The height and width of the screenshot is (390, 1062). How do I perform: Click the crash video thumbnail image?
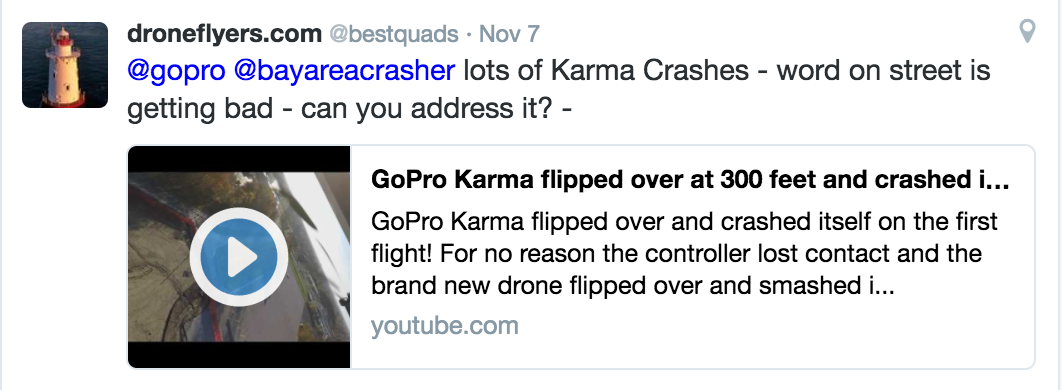[x=239, y=257]
